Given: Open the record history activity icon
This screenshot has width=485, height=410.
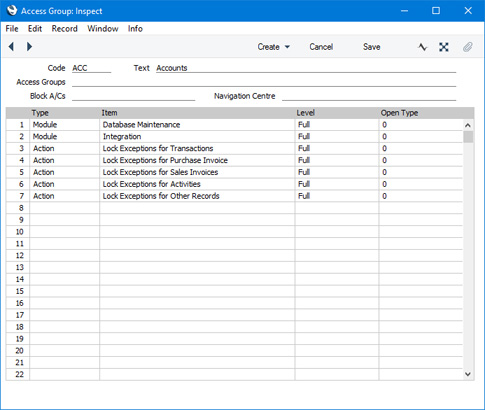Looking at the screenshot, I should [422, 47].
